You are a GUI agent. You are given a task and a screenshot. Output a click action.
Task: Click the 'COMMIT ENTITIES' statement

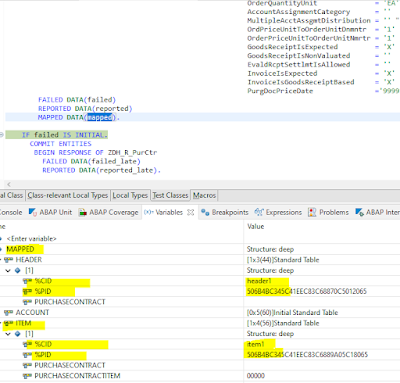tap(60, 144)
